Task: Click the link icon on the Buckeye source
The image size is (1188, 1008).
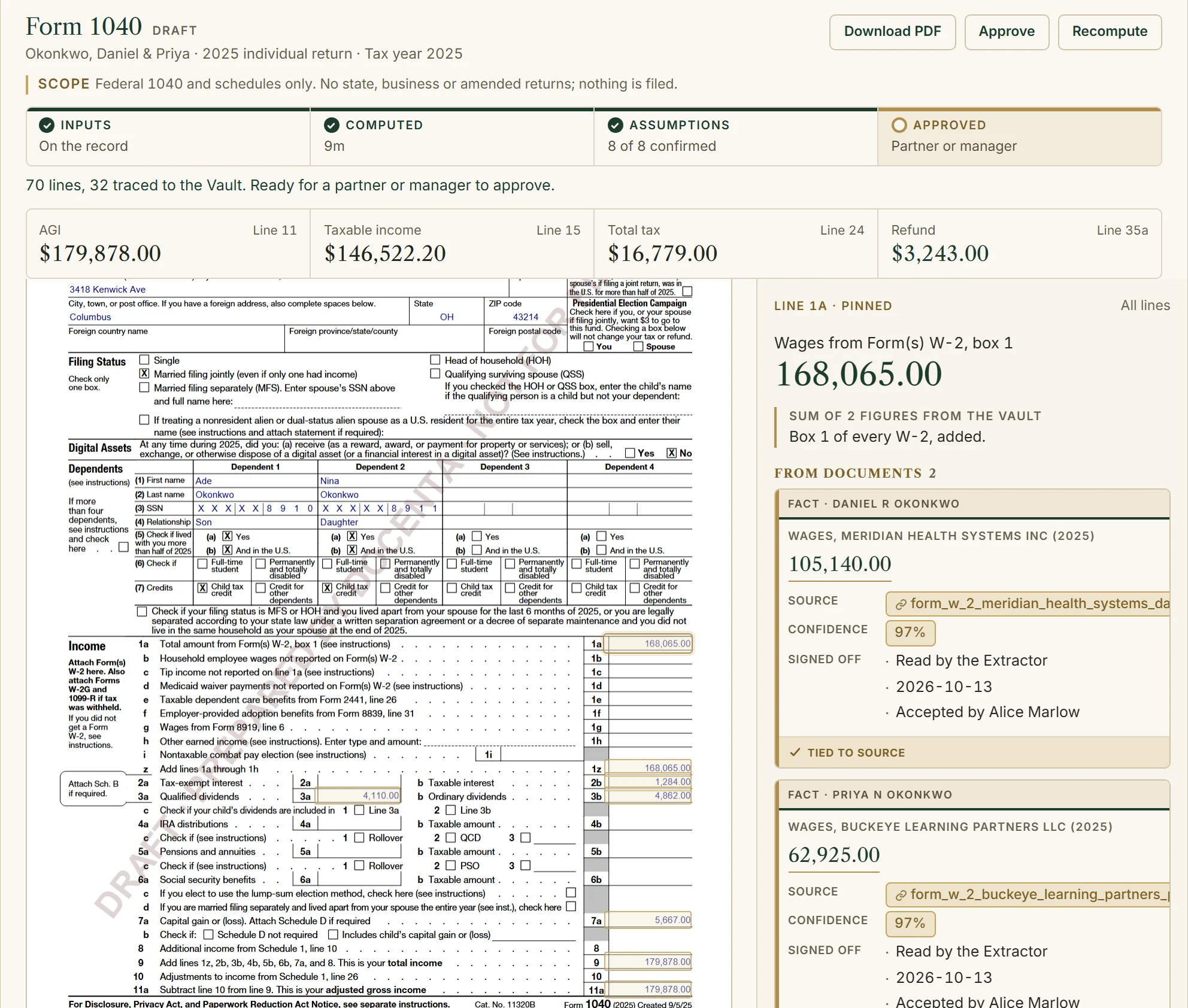Action: coord(901,895)
